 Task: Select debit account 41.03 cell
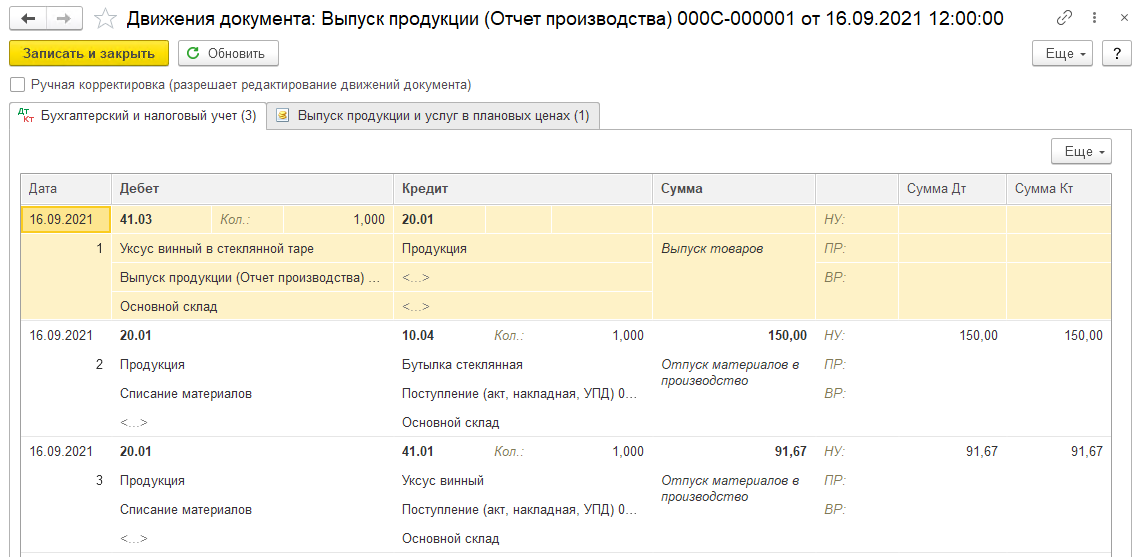pyautogui.click(x=162, y=219)
